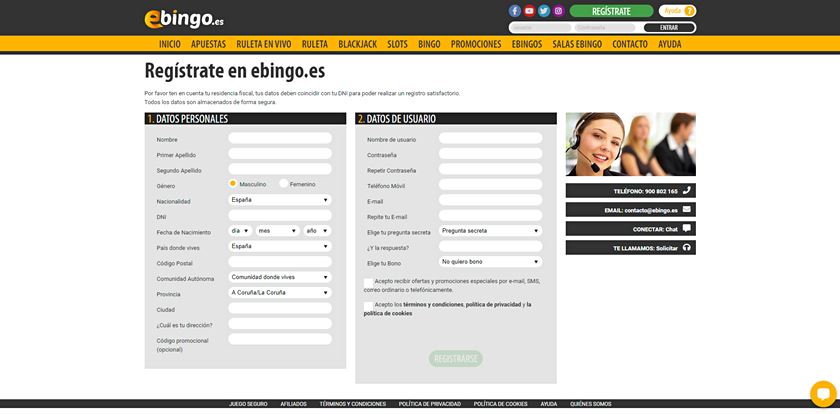
Task: Open the Pregunta secreta dropdown
Action: (x=490, y=231)
